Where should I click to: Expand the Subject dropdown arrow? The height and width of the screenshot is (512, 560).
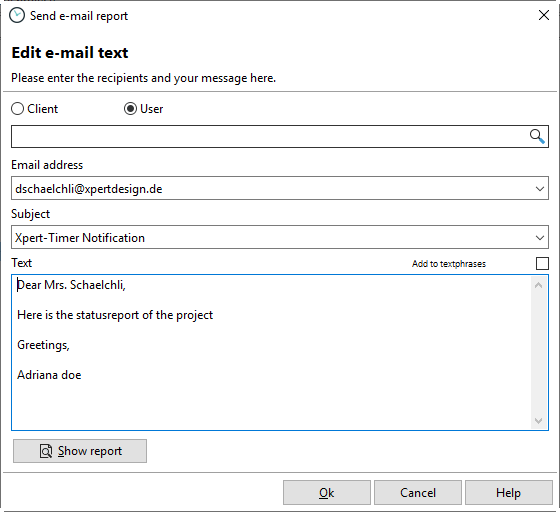tap(540, 237)
